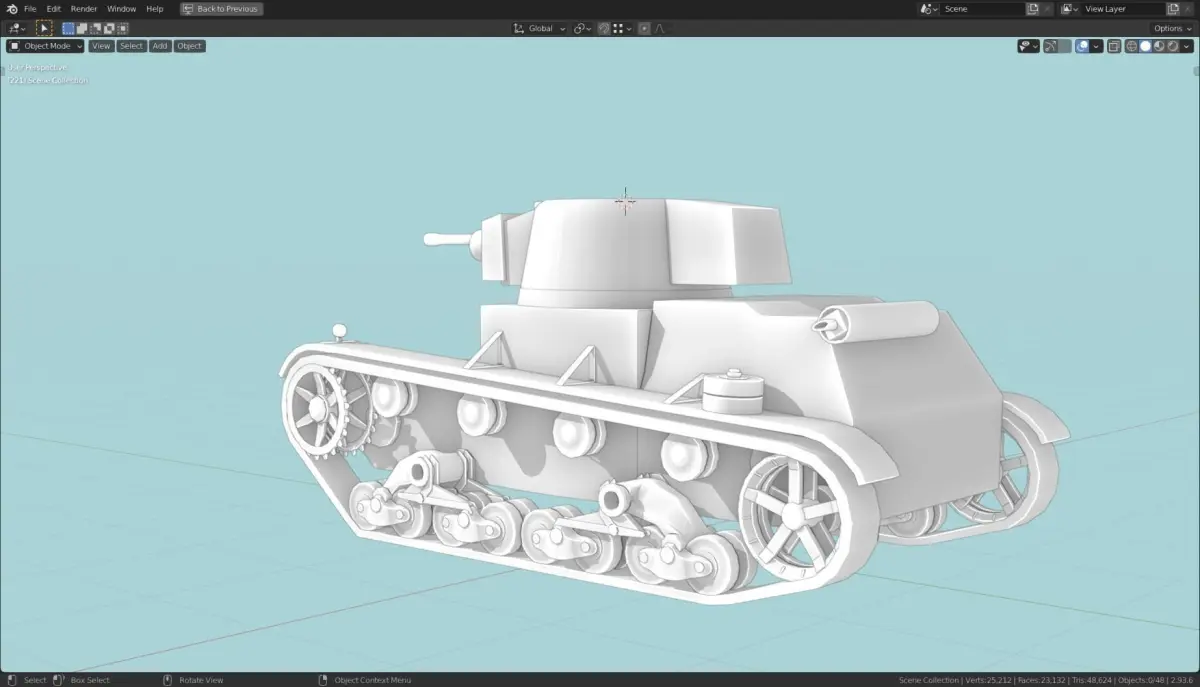The width and height of the screenshot is (1200, 687).
Task: Open the viewport View menu
Action: pos(101,46)
